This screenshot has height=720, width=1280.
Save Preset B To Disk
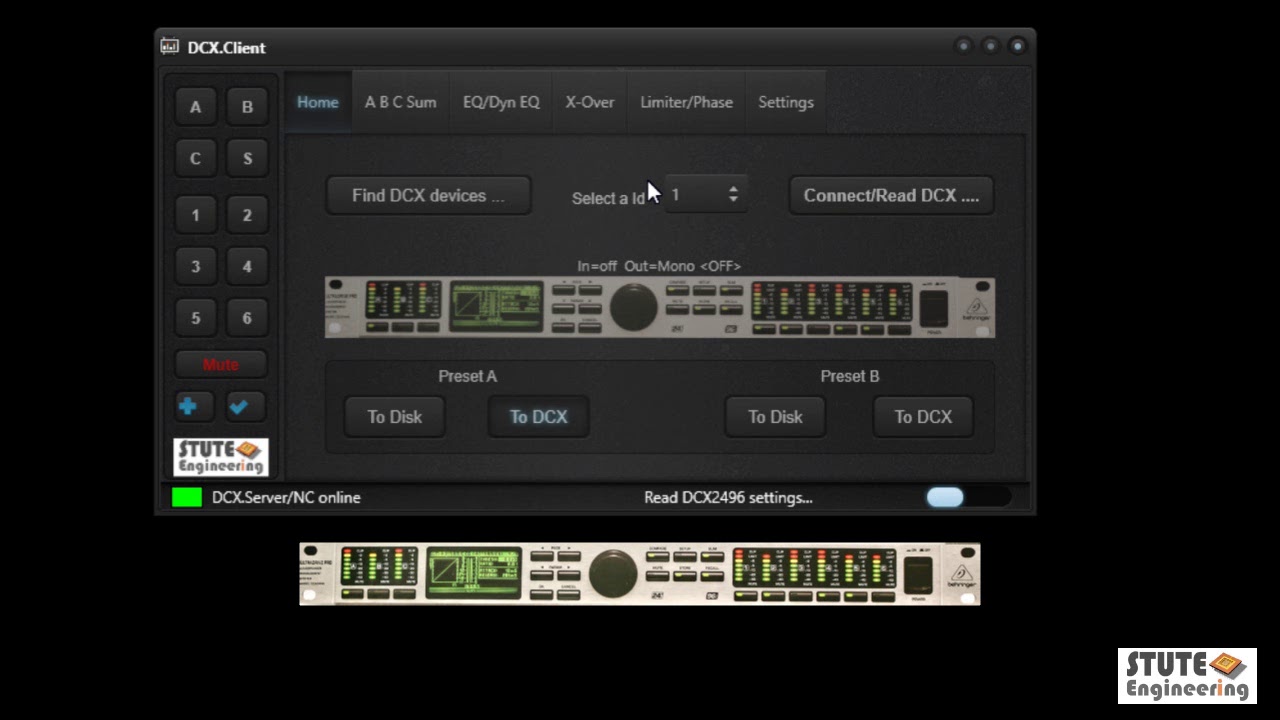[775, 417]
